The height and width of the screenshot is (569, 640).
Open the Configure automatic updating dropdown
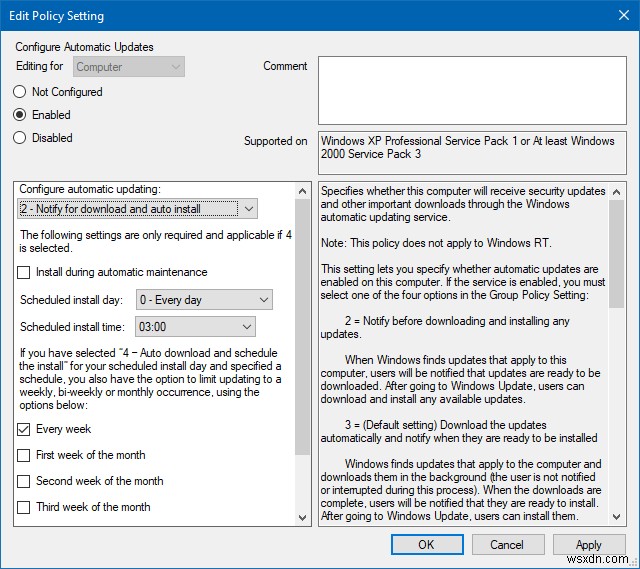138,209
